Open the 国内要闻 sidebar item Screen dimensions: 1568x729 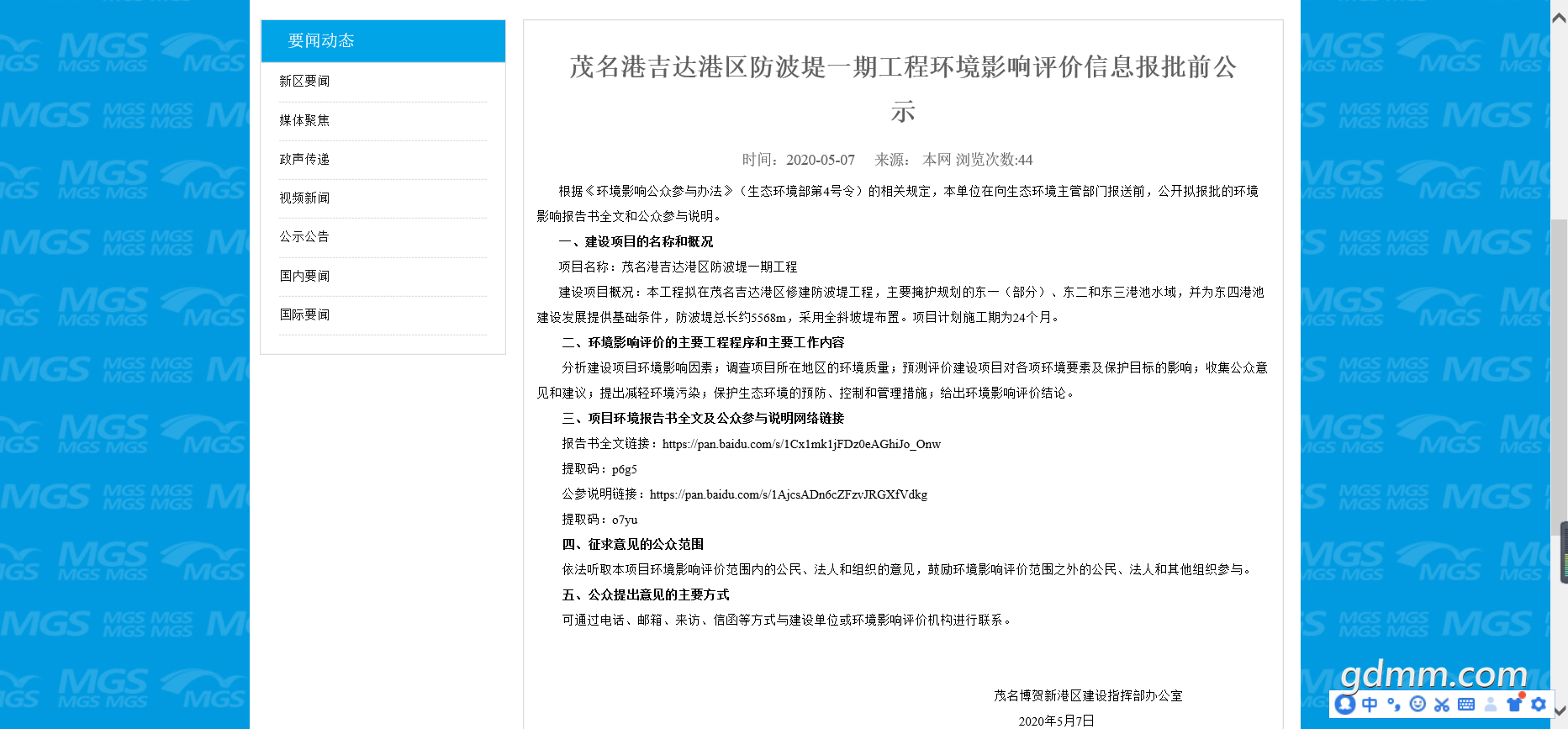(x=304, y=276)
